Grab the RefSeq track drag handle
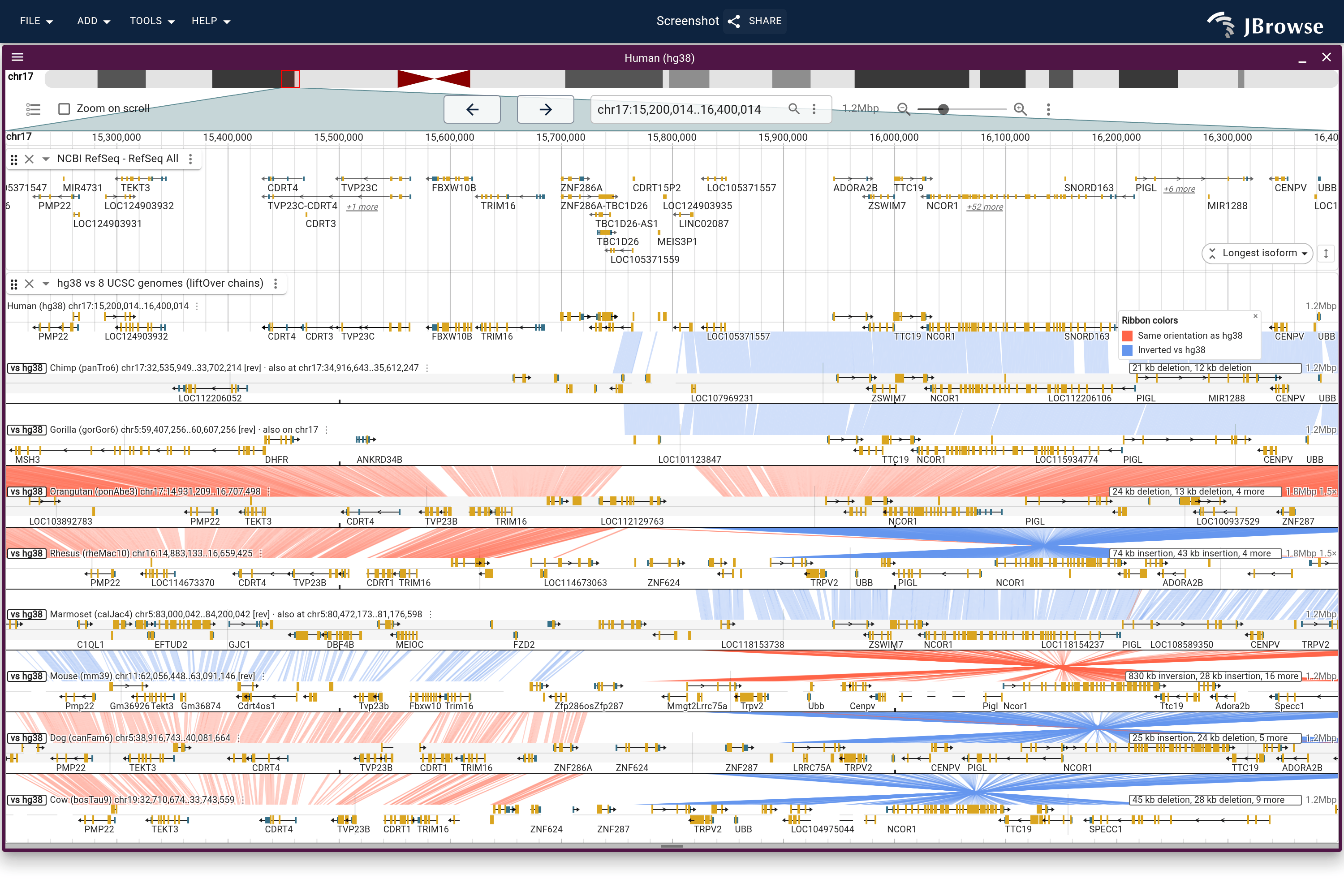This screenshot has width=1344, height=896. click(14, 159)
